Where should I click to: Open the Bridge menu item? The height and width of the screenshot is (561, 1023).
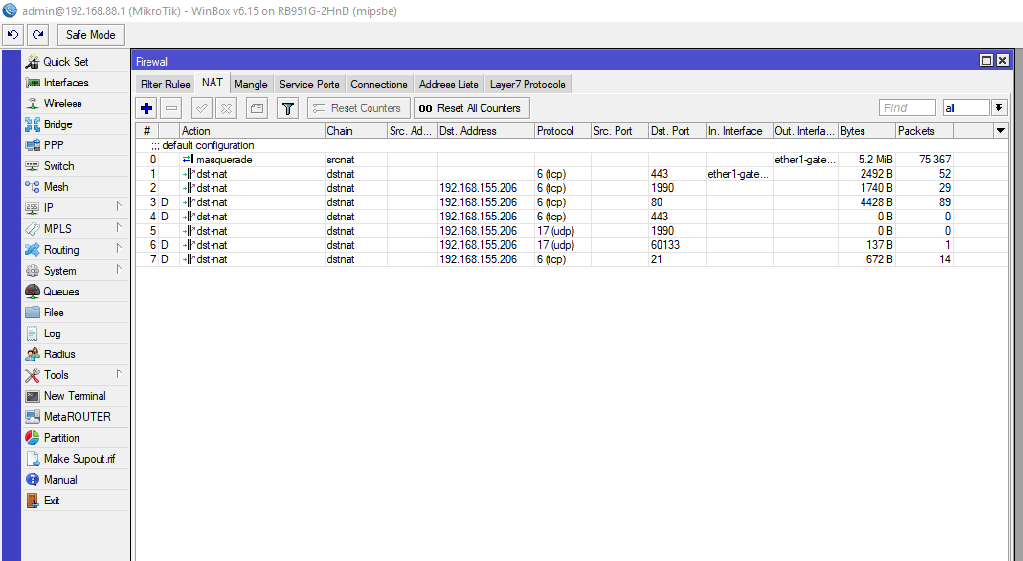click(x=76, y=124)
